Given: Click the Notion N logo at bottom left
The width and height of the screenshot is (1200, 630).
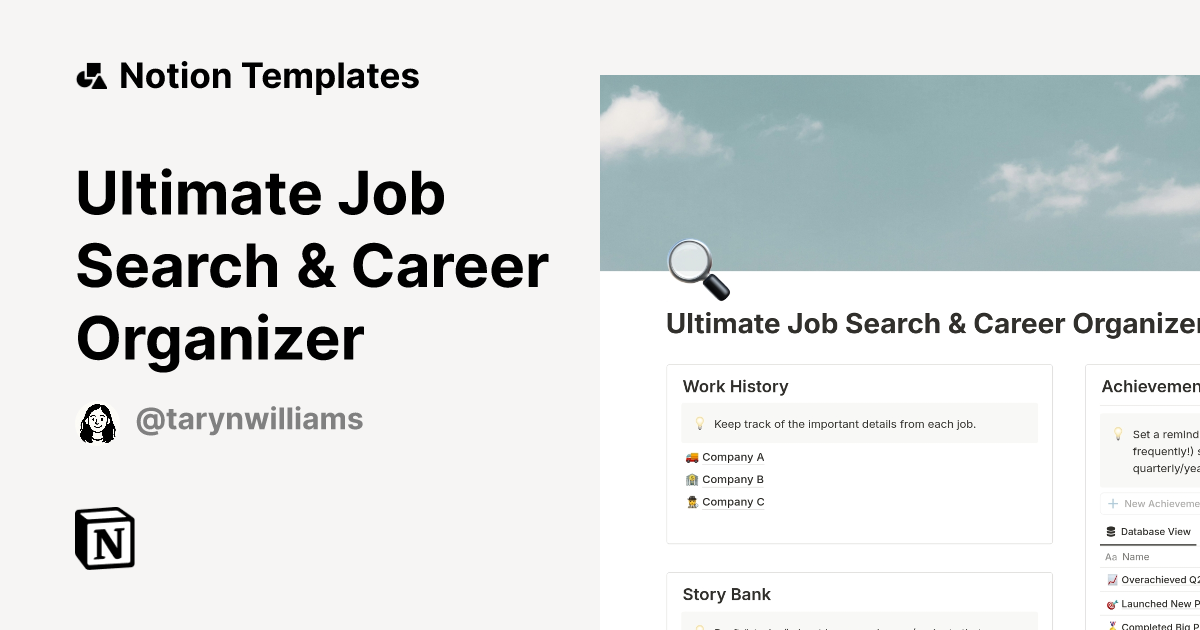Looking at the screenshot, I should coord(104,538).
